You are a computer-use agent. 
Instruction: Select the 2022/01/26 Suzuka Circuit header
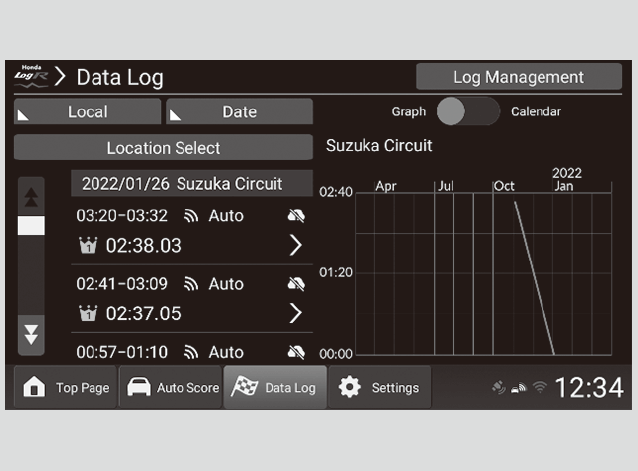tap(182, 184)
